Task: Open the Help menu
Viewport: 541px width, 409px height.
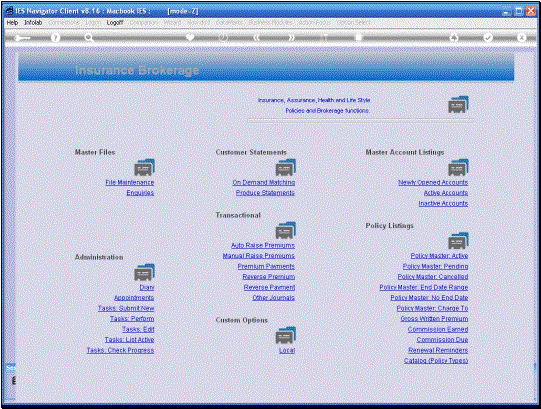Action: pyautogui.click(x=12, y=22)
